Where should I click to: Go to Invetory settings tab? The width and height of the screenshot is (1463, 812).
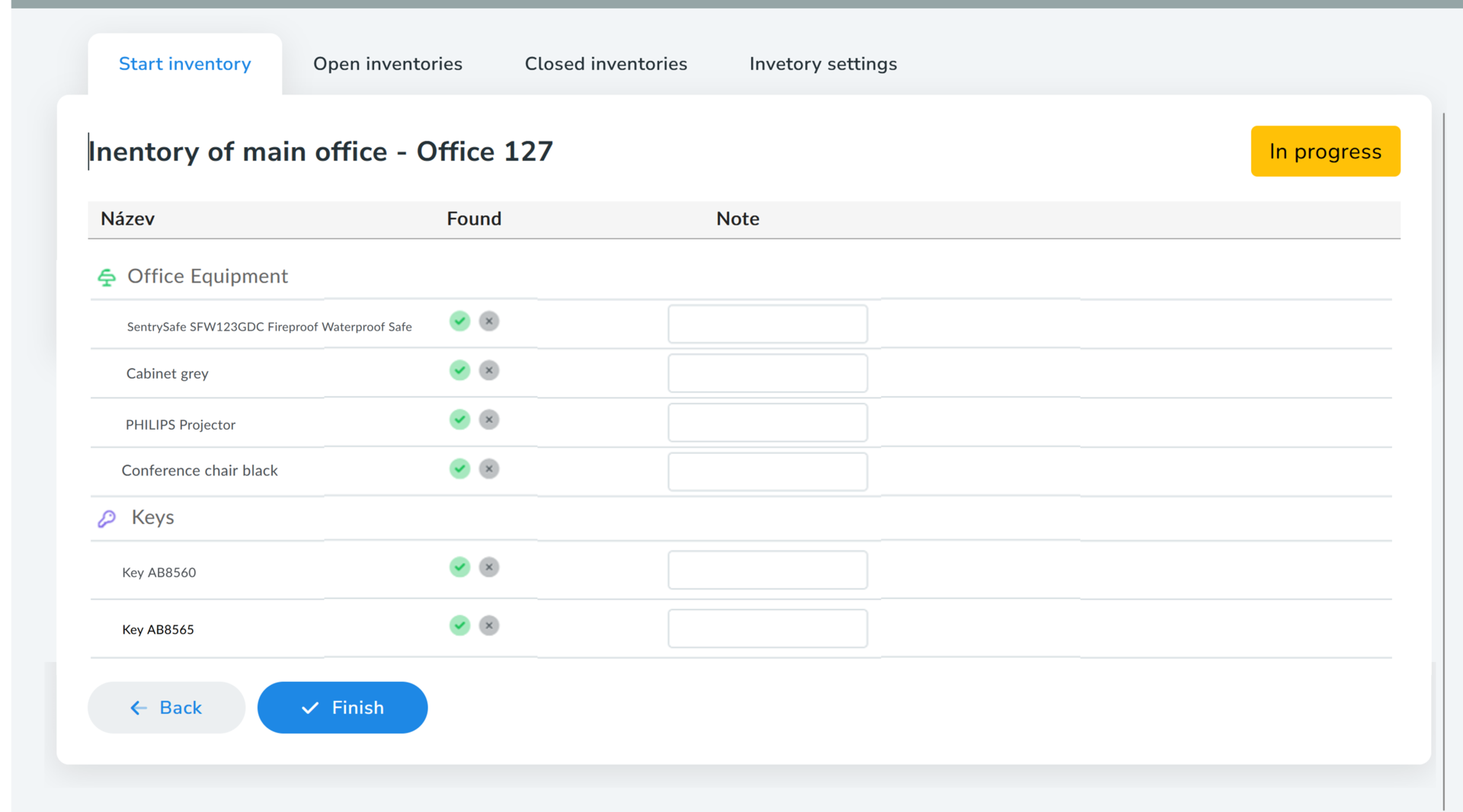point(823,64)
